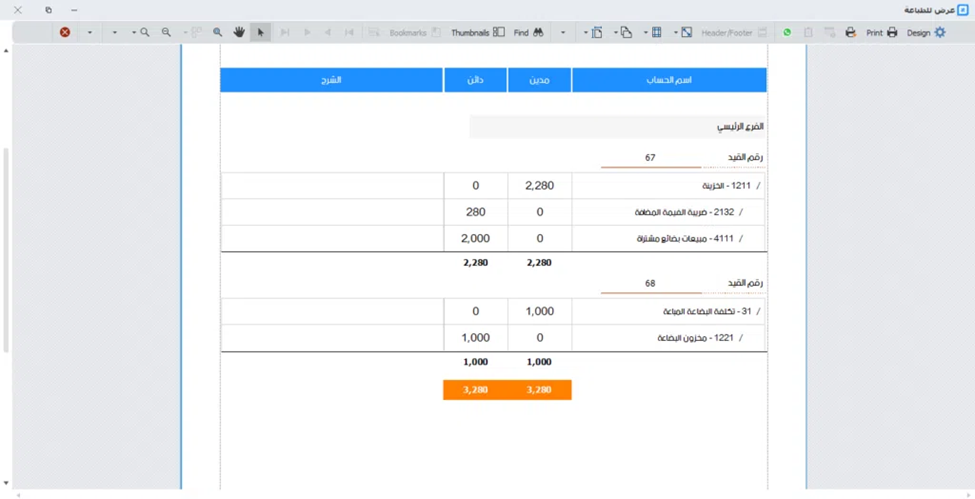Click the Print button
The image size is (975, 499).
pos(881,32)
